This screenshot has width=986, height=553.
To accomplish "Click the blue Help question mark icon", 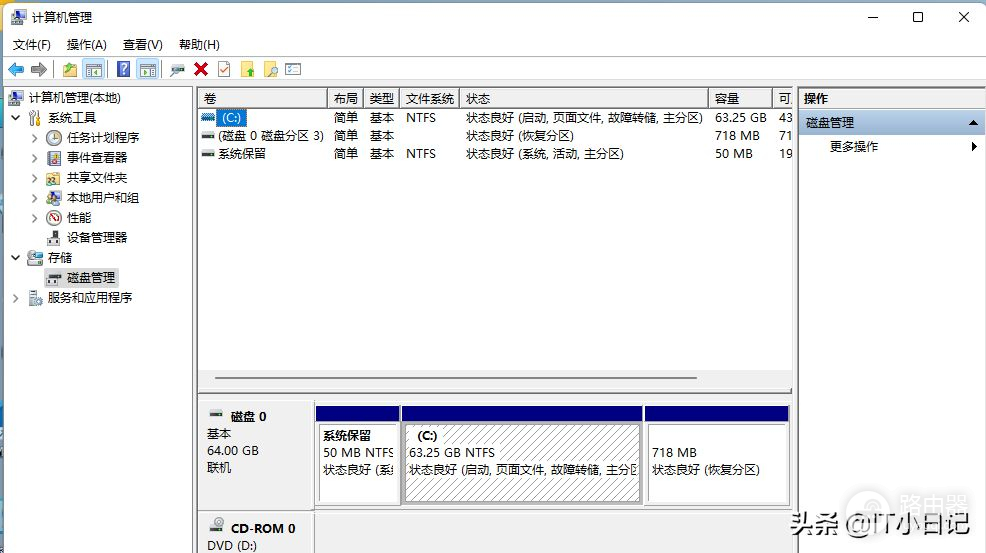I will tap(123, 69).
